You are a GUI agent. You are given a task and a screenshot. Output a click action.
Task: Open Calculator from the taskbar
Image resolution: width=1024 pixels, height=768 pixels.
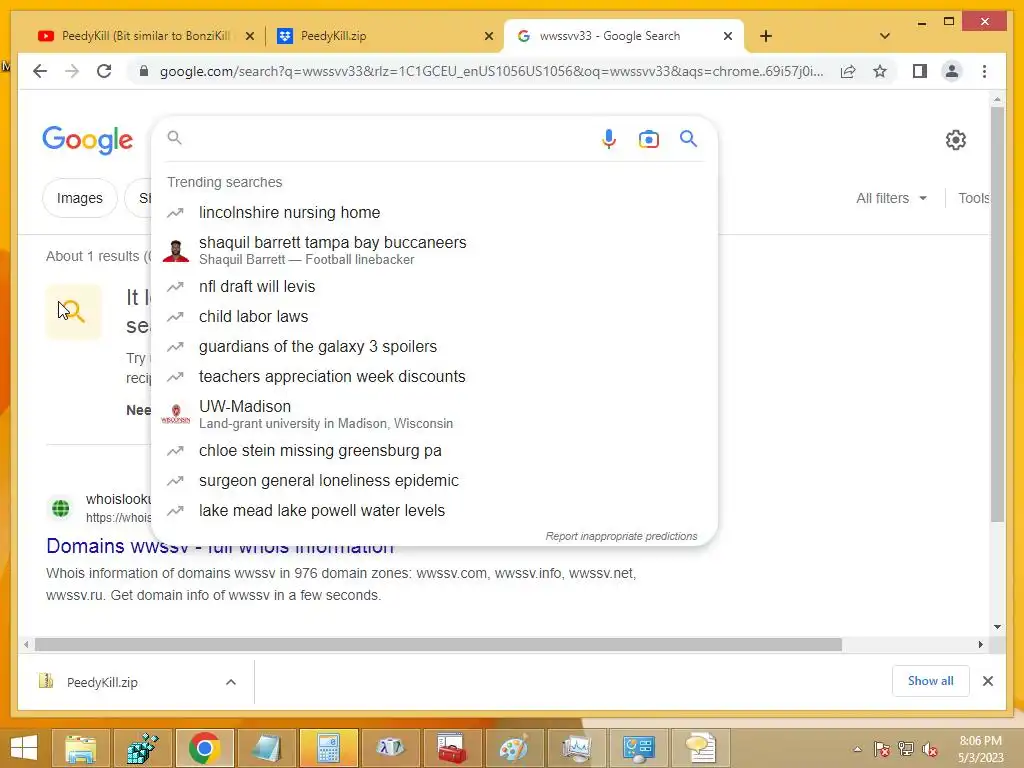pos(328,748)
